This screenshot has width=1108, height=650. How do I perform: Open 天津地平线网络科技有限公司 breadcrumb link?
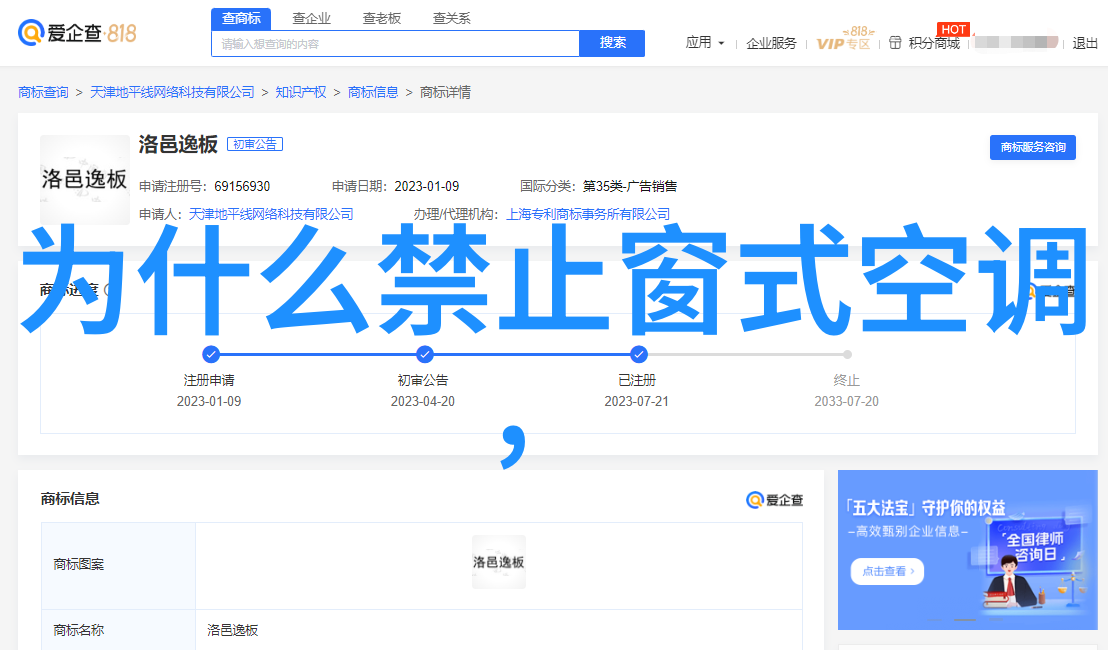[172, 93]
